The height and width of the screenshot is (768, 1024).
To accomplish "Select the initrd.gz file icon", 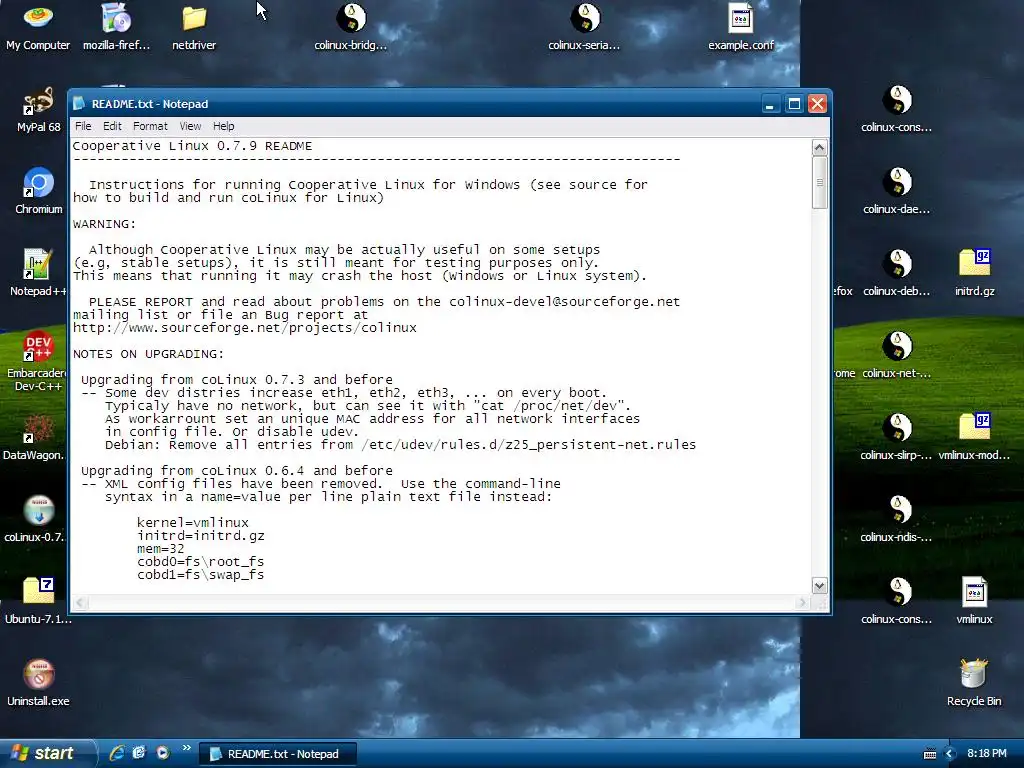I will pyautogui.click(x=974, y=273).
